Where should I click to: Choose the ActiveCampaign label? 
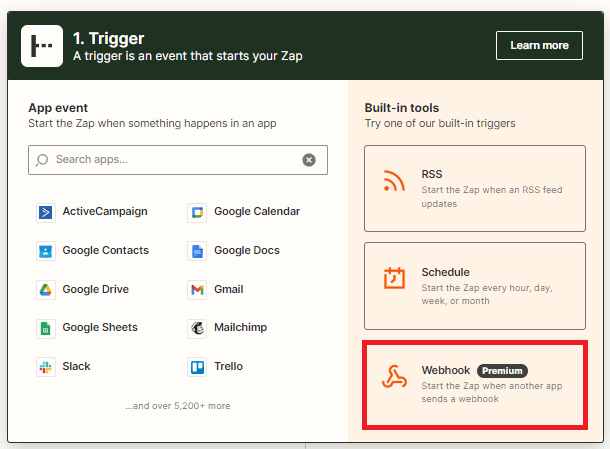(x=105, y=211)
